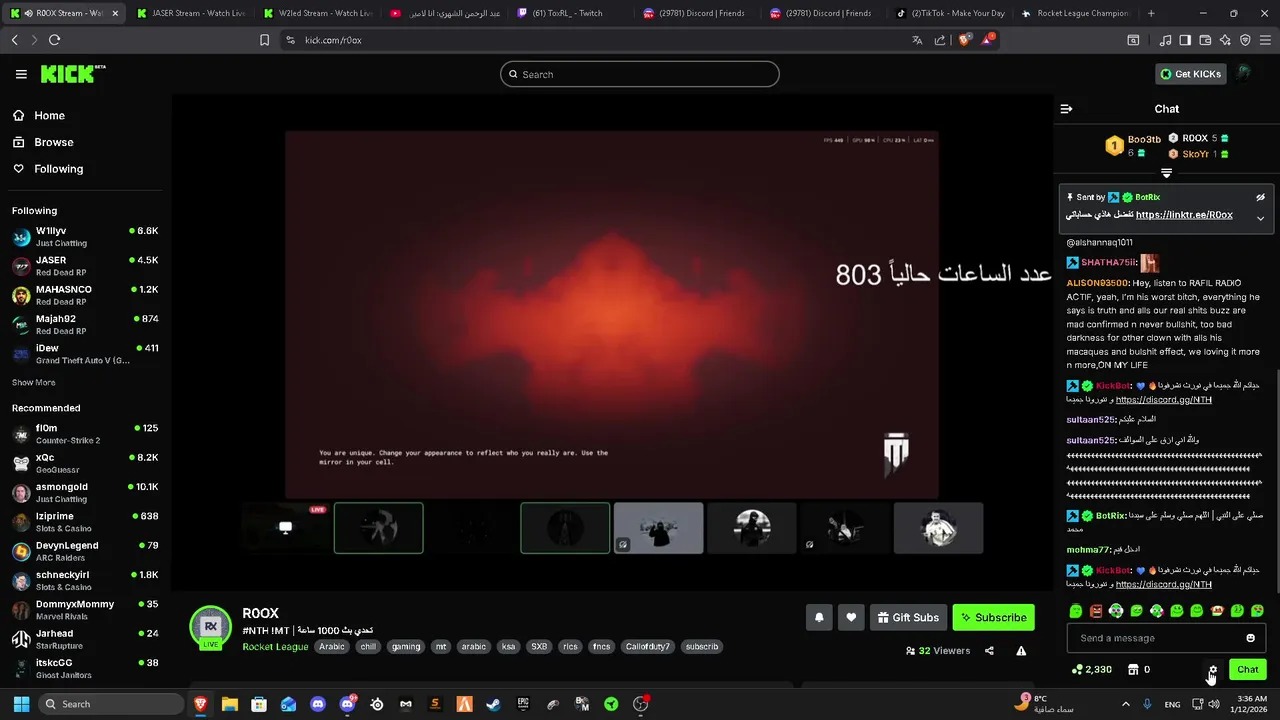Viewport: 1280px width, 720px height.
Task: Click the R0OX streamer avatar
Action: pos(211,626)
